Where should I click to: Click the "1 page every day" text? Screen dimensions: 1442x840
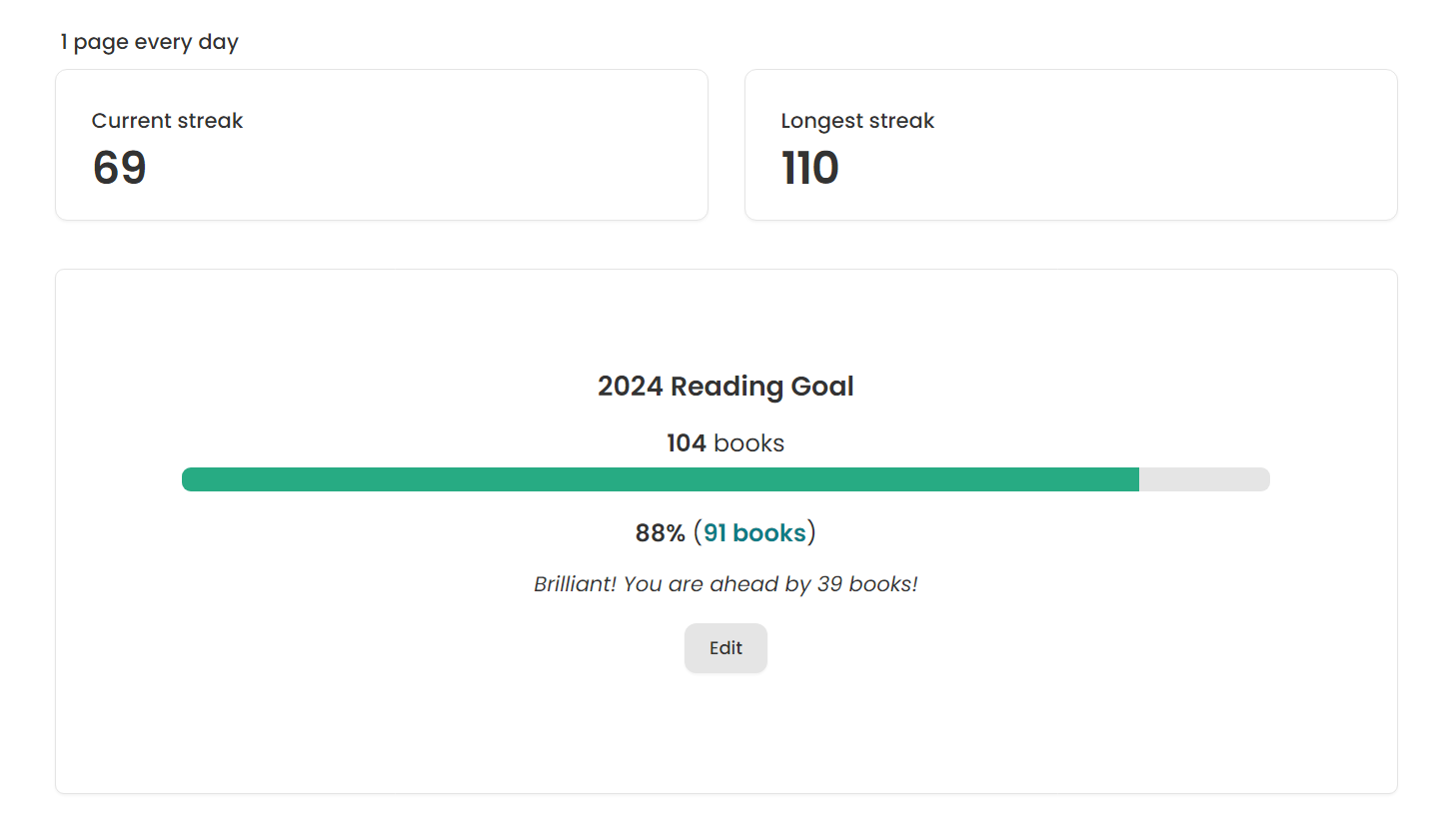tap(149, 42)
